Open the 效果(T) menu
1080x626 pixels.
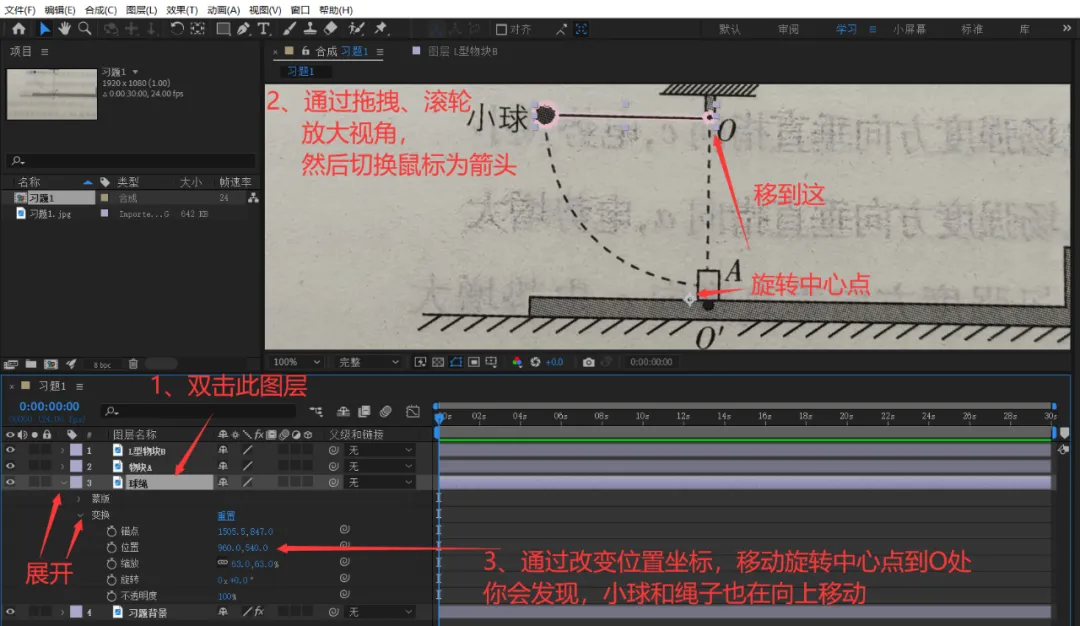(x=182, y=10)
